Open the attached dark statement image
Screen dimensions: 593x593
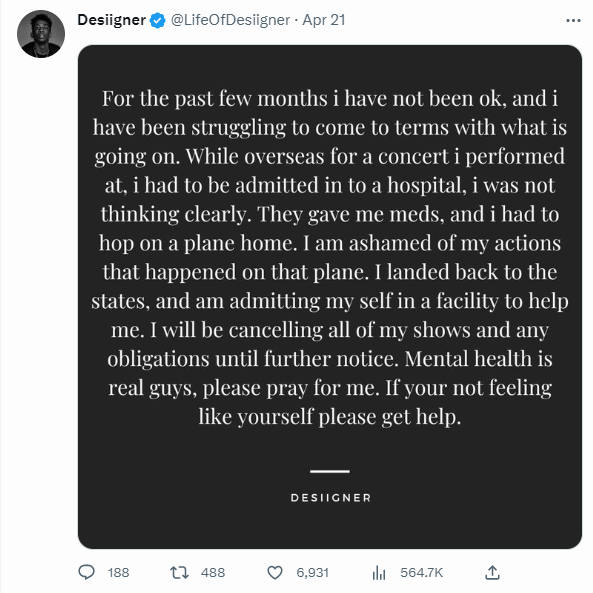(x=330, y=297)
